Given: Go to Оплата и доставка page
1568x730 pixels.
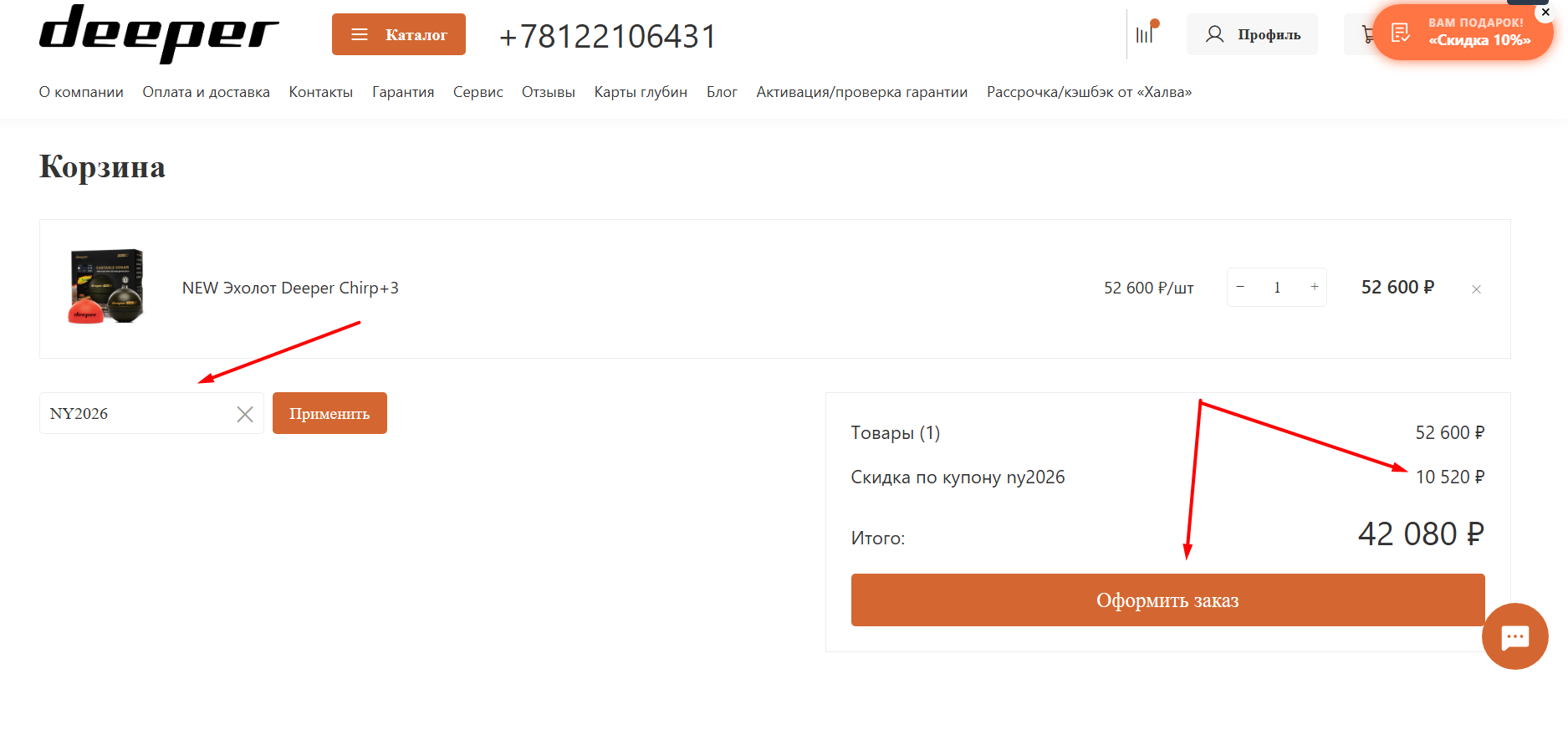Looking at the screenshot, I should click(x=206, y=92).
